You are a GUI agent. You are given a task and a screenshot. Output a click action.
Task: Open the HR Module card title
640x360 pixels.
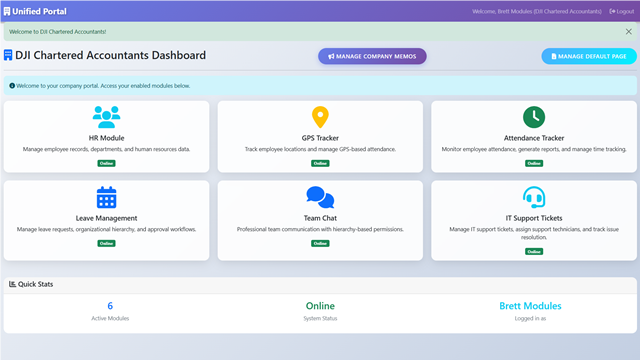point(107,138)
